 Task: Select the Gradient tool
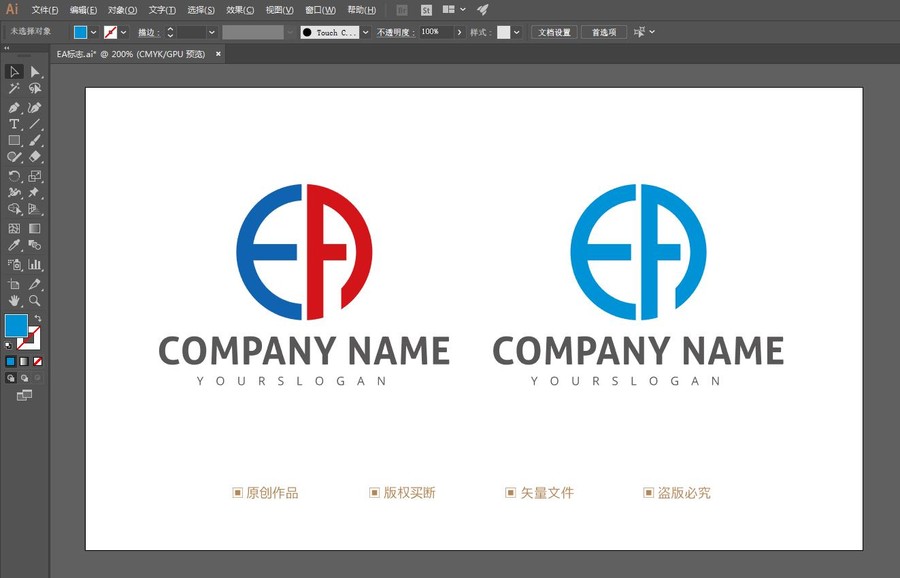click(35, 228)
